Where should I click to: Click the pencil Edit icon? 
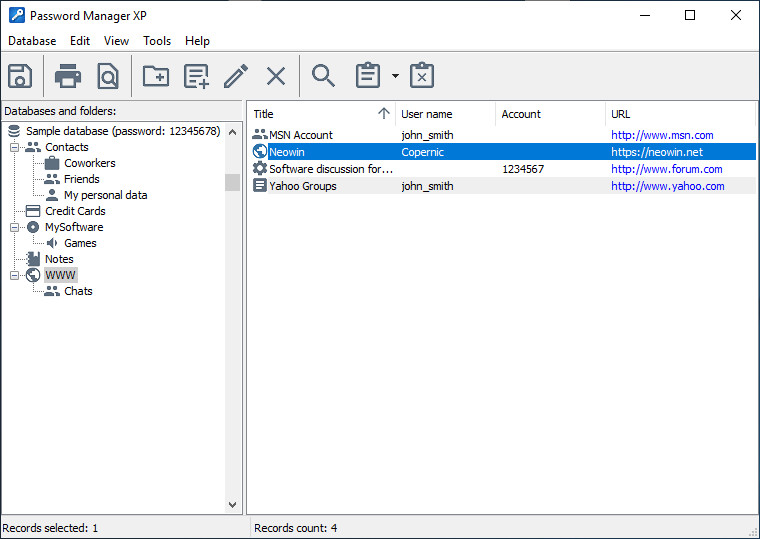point(236,76)
